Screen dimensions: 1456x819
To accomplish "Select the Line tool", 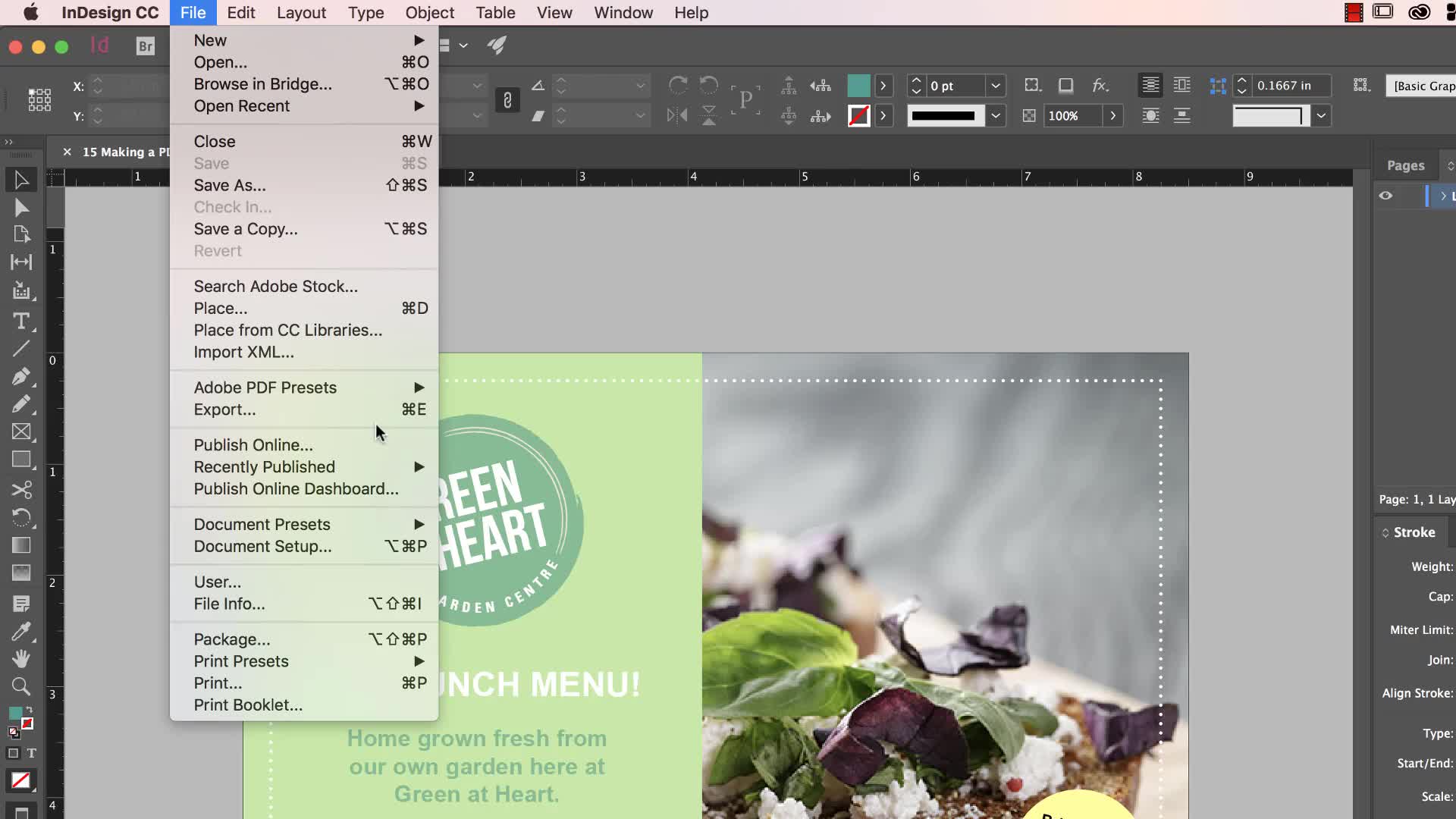I will [21, 349].
